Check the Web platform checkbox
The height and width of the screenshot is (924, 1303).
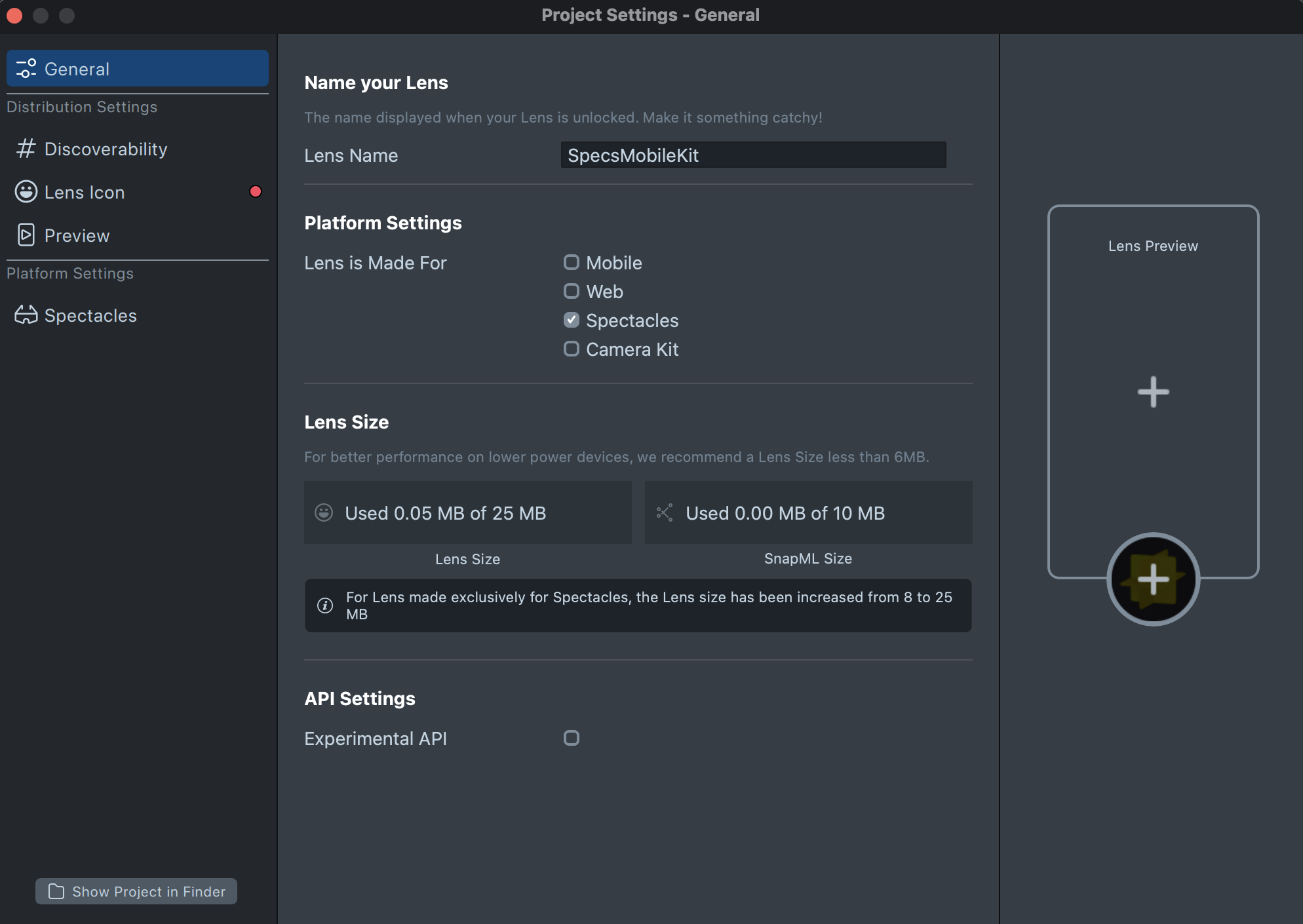pos(572,291)
